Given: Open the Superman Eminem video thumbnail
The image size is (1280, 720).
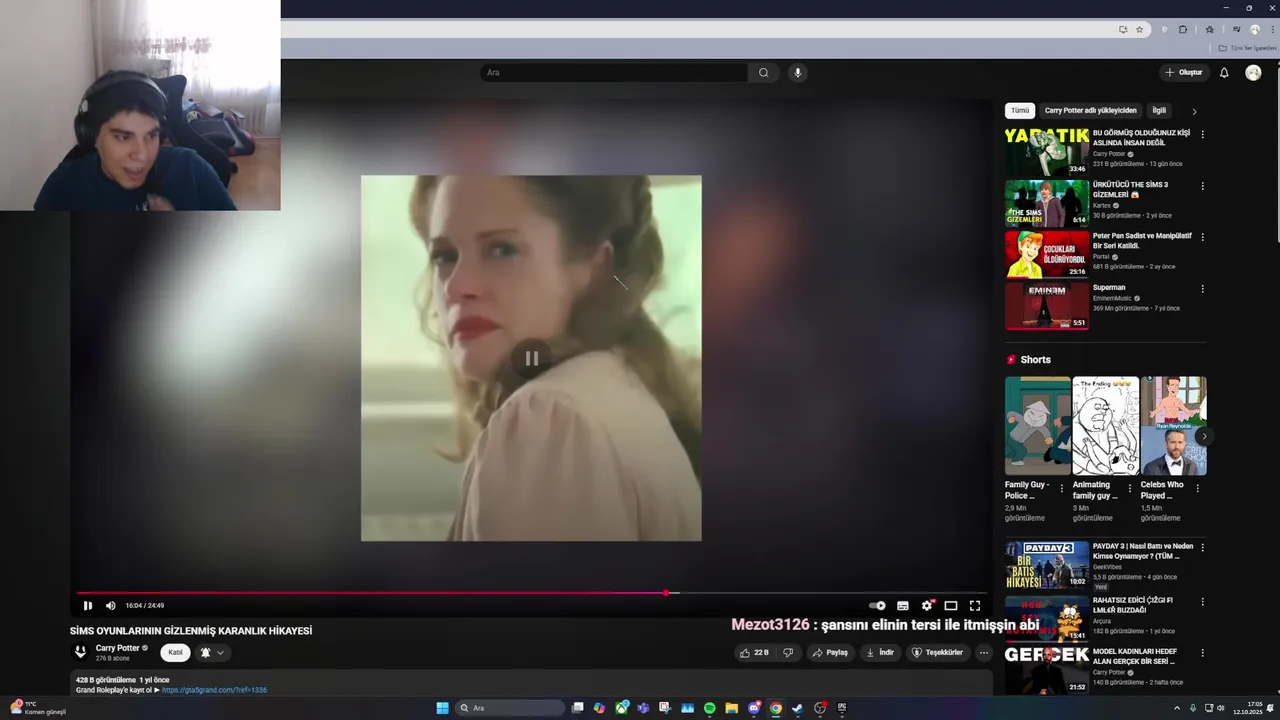Looking at the screenshot, I should click(1046, 306).
